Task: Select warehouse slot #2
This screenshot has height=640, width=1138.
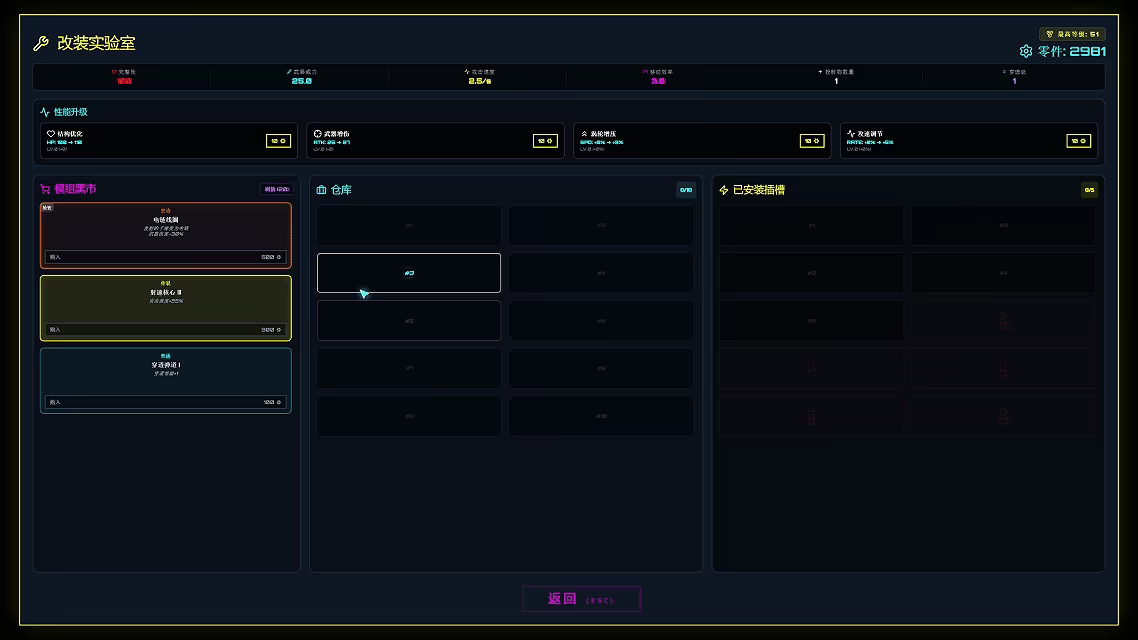Action: tap(601, 225)
